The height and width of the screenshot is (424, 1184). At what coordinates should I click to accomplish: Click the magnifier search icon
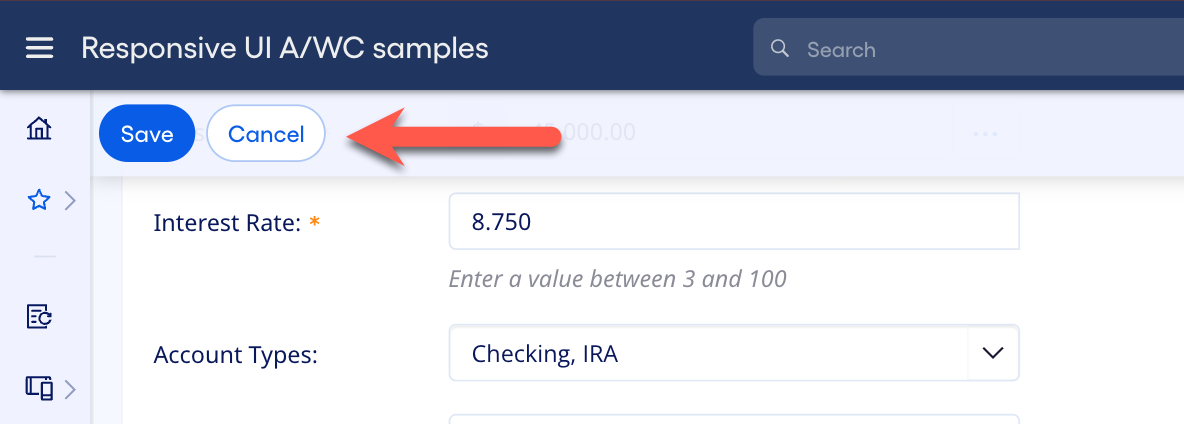[779, 49]
